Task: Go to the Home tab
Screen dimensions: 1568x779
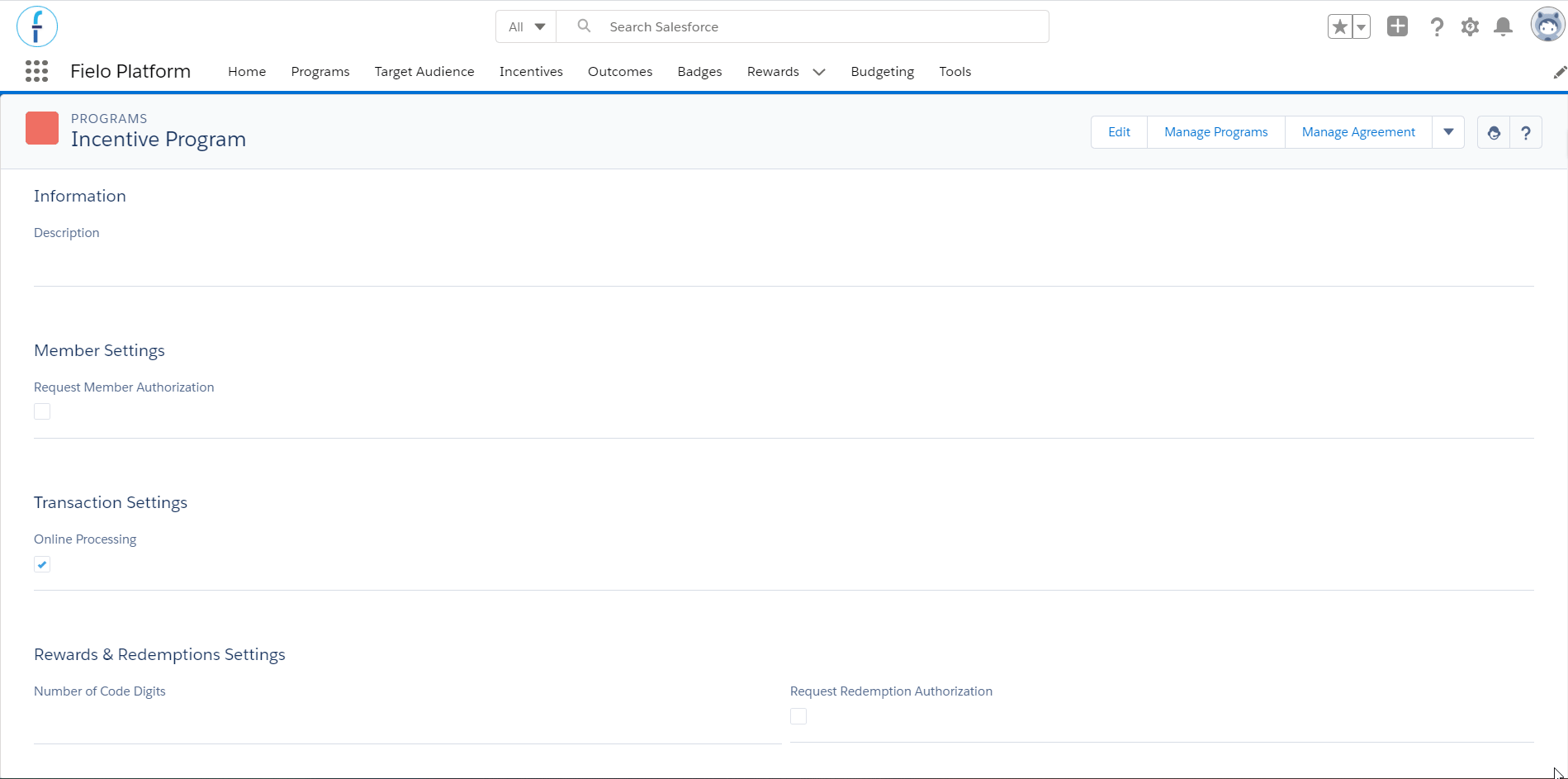Action: [x=247, y=72]
